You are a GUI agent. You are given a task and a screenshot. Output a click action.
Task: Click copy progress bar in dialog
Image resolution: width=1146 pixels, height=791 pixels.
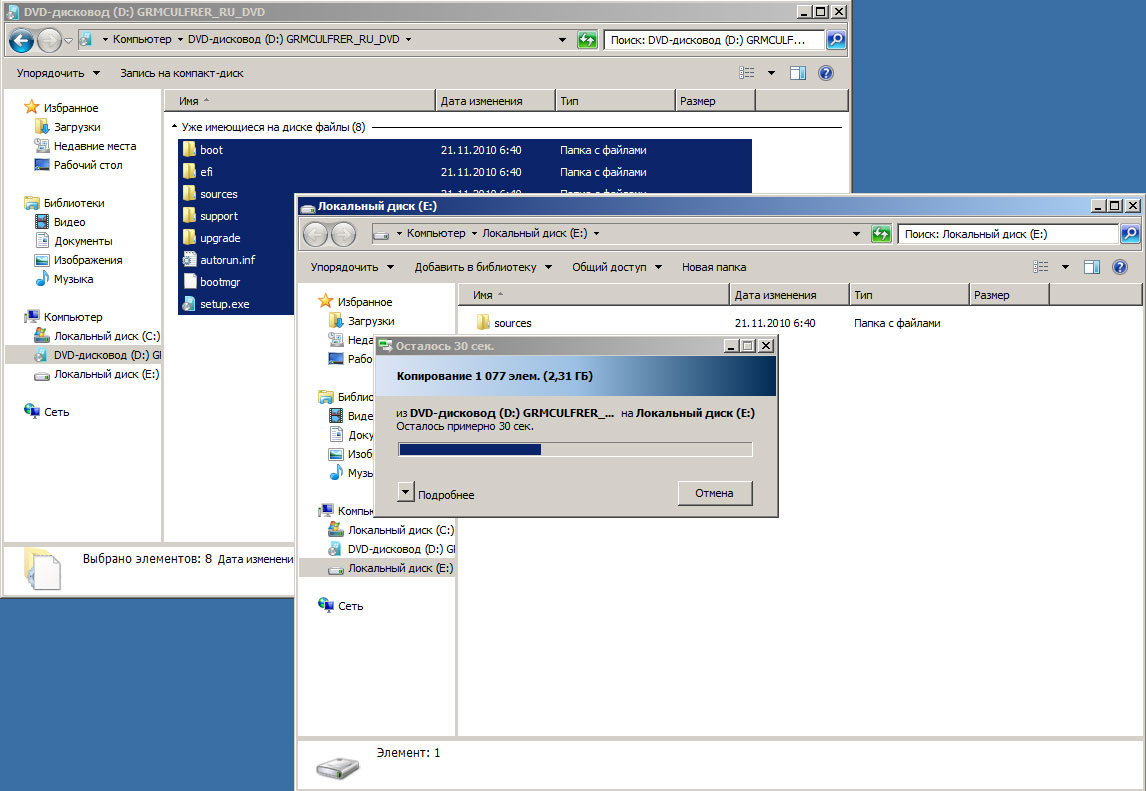(574, 449)
